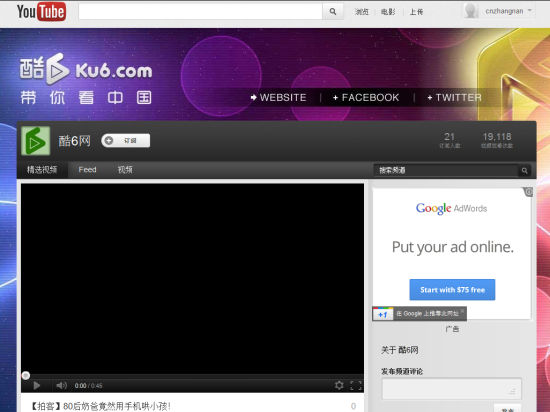Switch to the 视频 tab
The image size is (550, 412).
pos(125,170)
